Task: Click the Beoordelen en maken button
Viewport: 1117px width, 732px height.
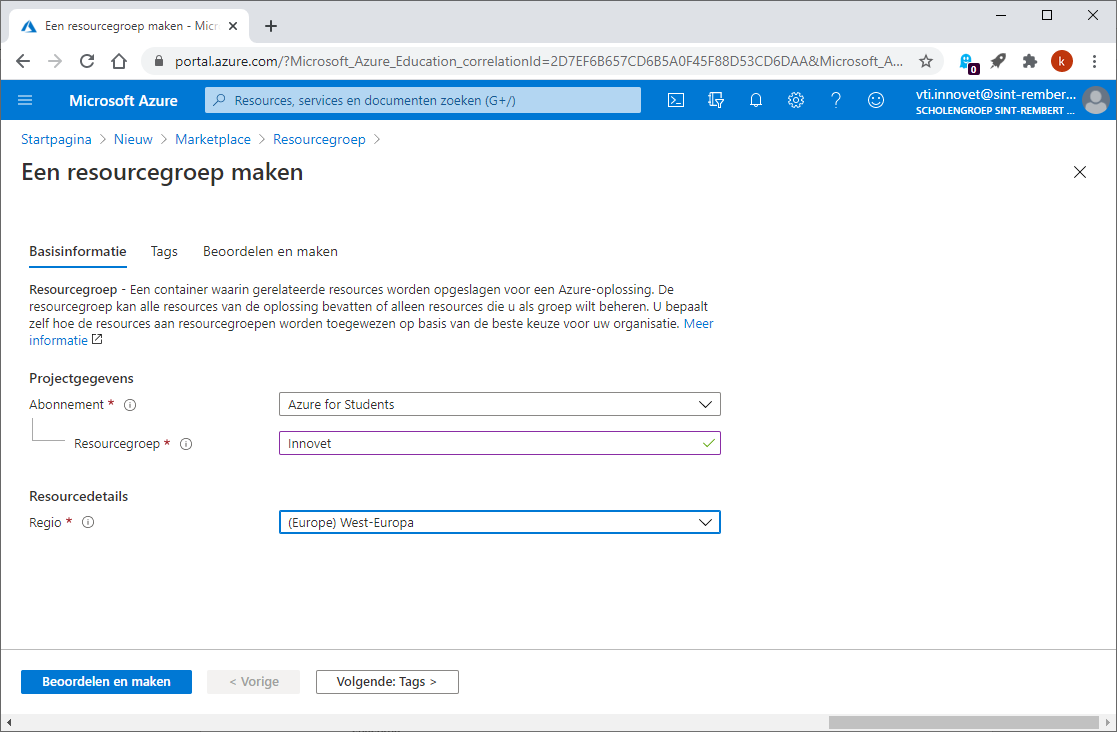Action: click(x=106, y=681)
